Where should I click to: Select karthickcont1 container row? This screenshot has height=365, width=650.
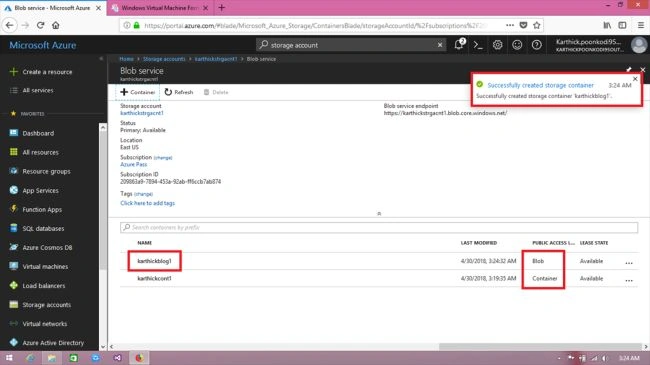pos(379,278)
